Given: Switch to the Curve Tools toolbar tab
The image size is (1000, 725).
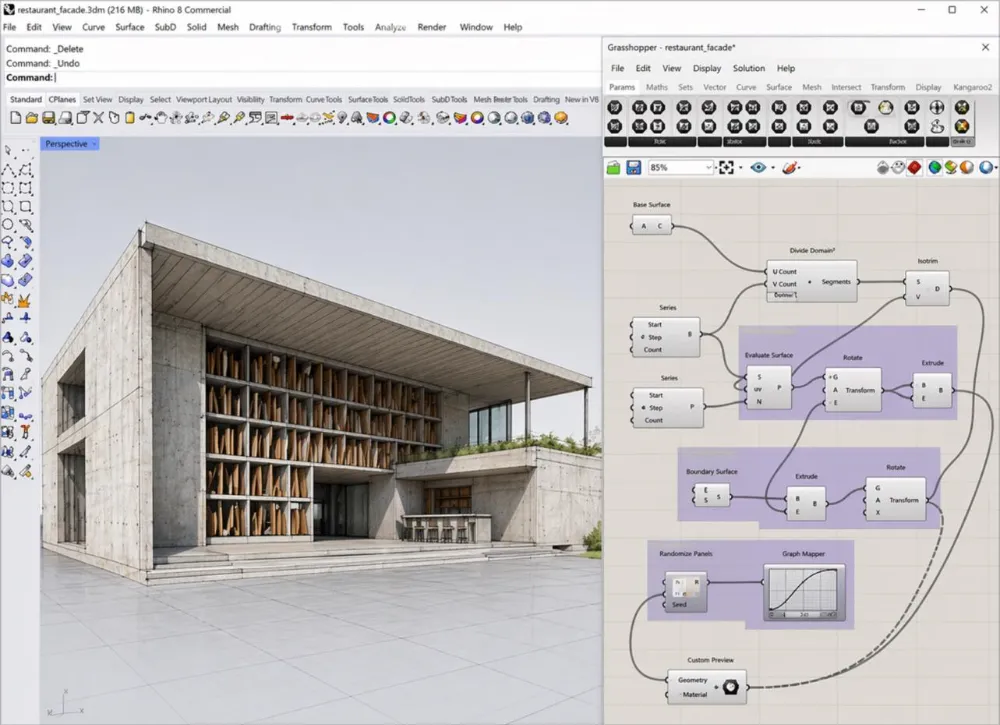Looking at the screenshot, I should point(323,99).
